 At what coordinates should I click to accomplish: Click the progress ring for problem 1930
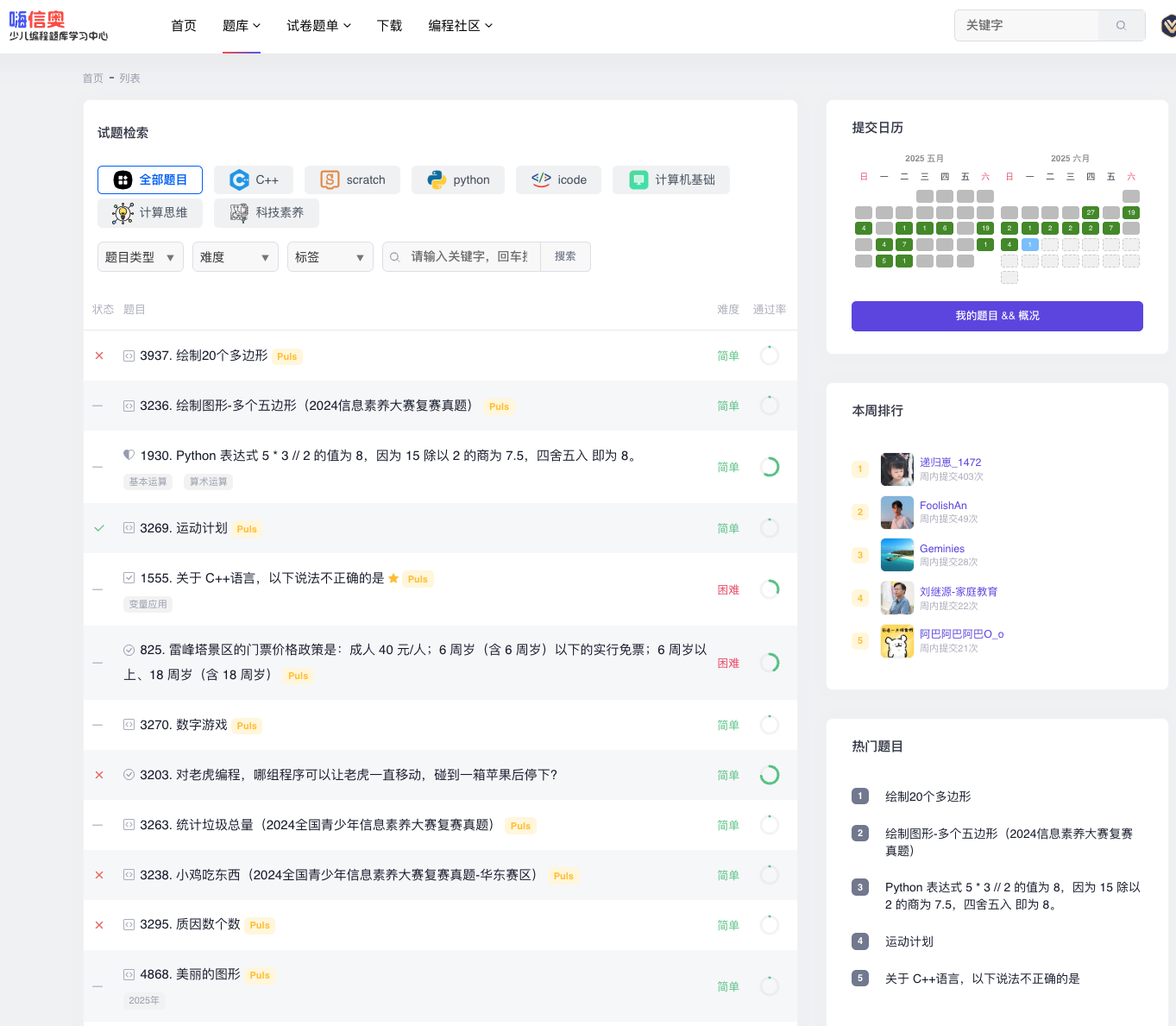(769, 466)
